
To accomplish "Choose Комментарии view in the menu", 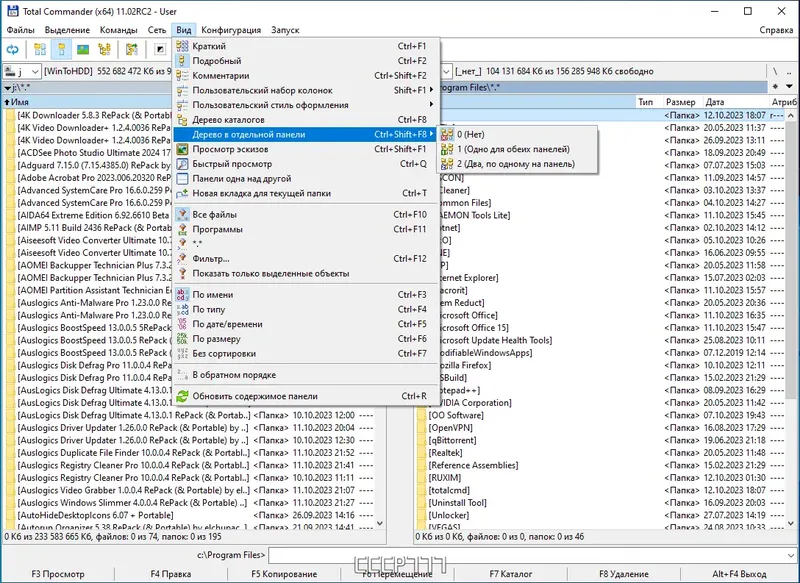I will [x=306, y=75].
